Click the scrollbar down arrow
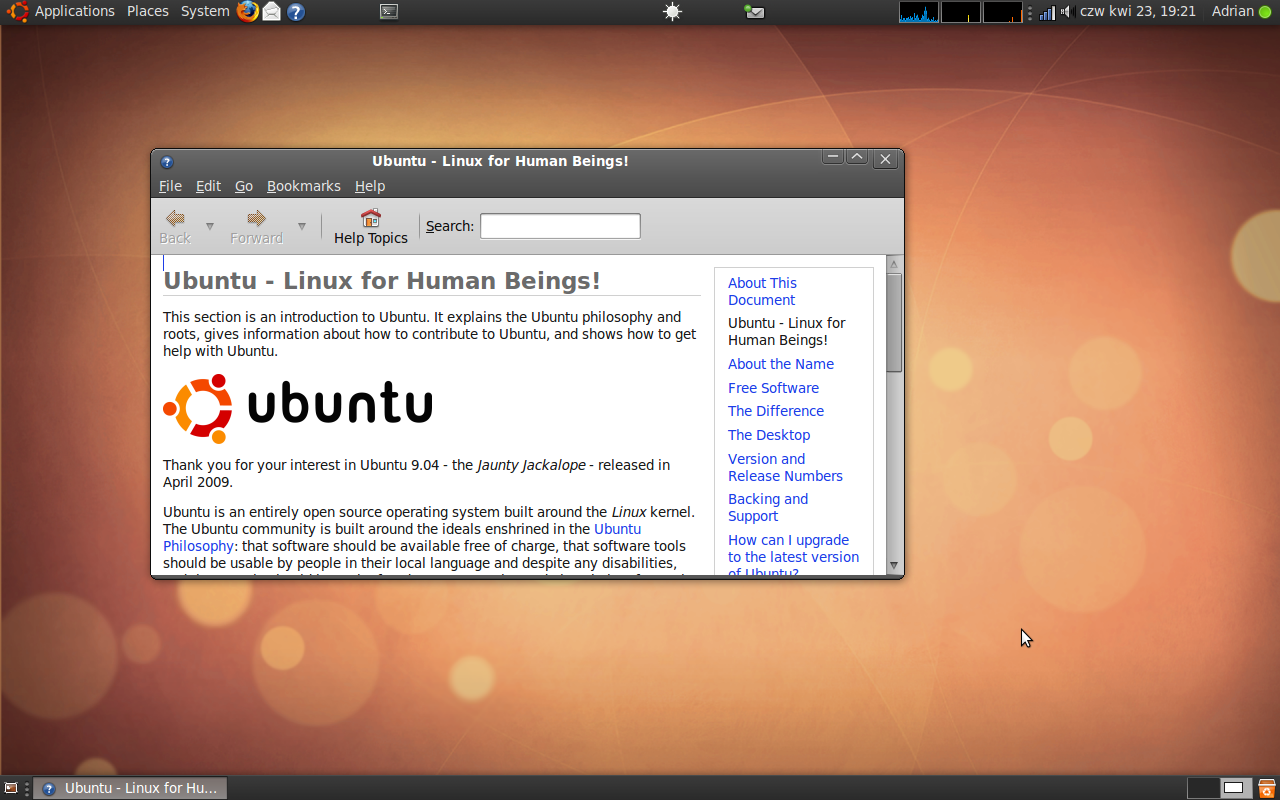The height and width of the screenshot is (800, 1280). point(894,566)
